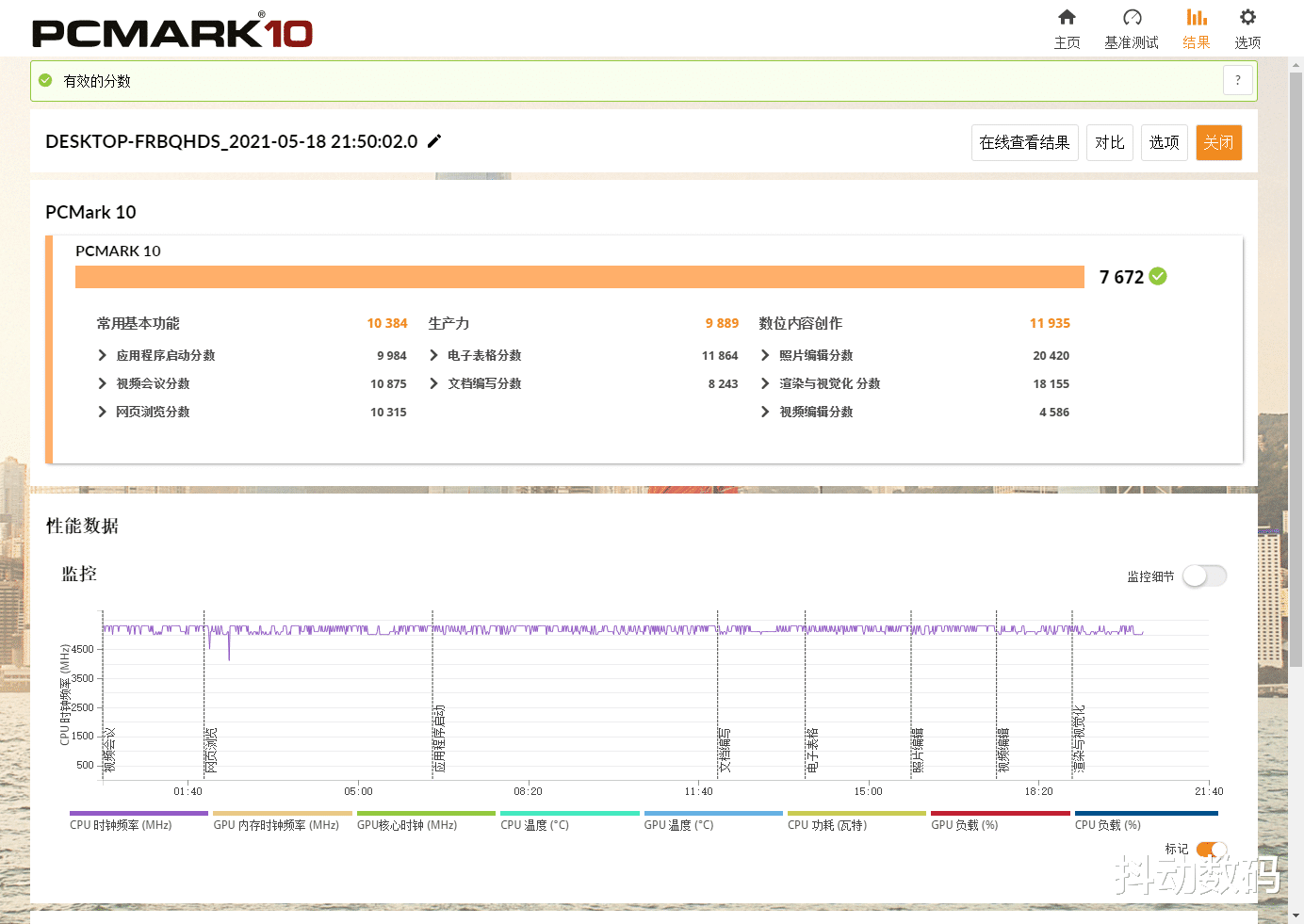The width and height of the screenshot is (1304, 924).
Task: Expand 电子表格分数 details
Action: point(433,355)
